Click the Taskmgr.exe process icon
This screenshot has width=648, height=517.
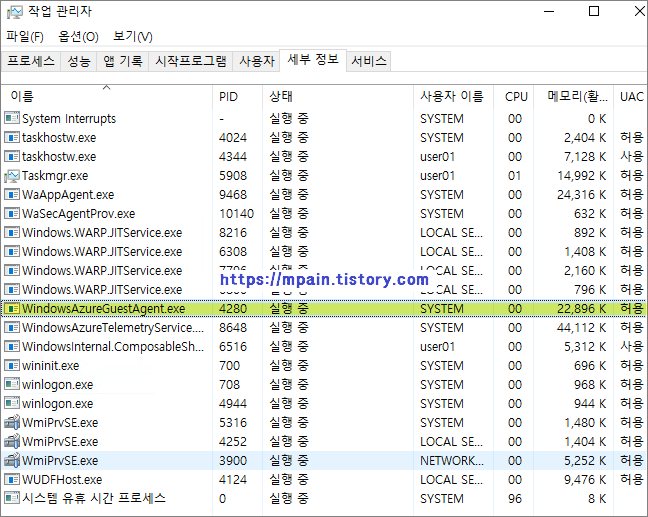pyautogui.click(x=12, y=175)
